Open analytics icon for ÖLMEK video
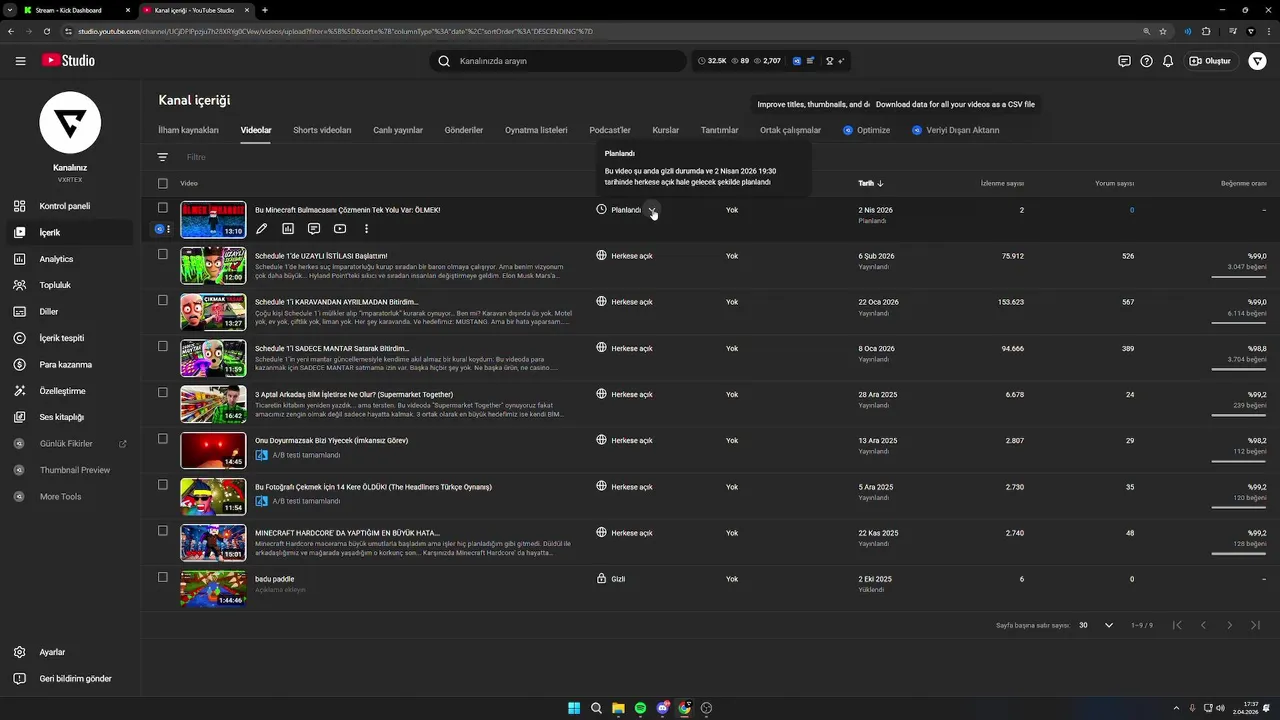The image size is (1280, 720). tap(288, 229)
